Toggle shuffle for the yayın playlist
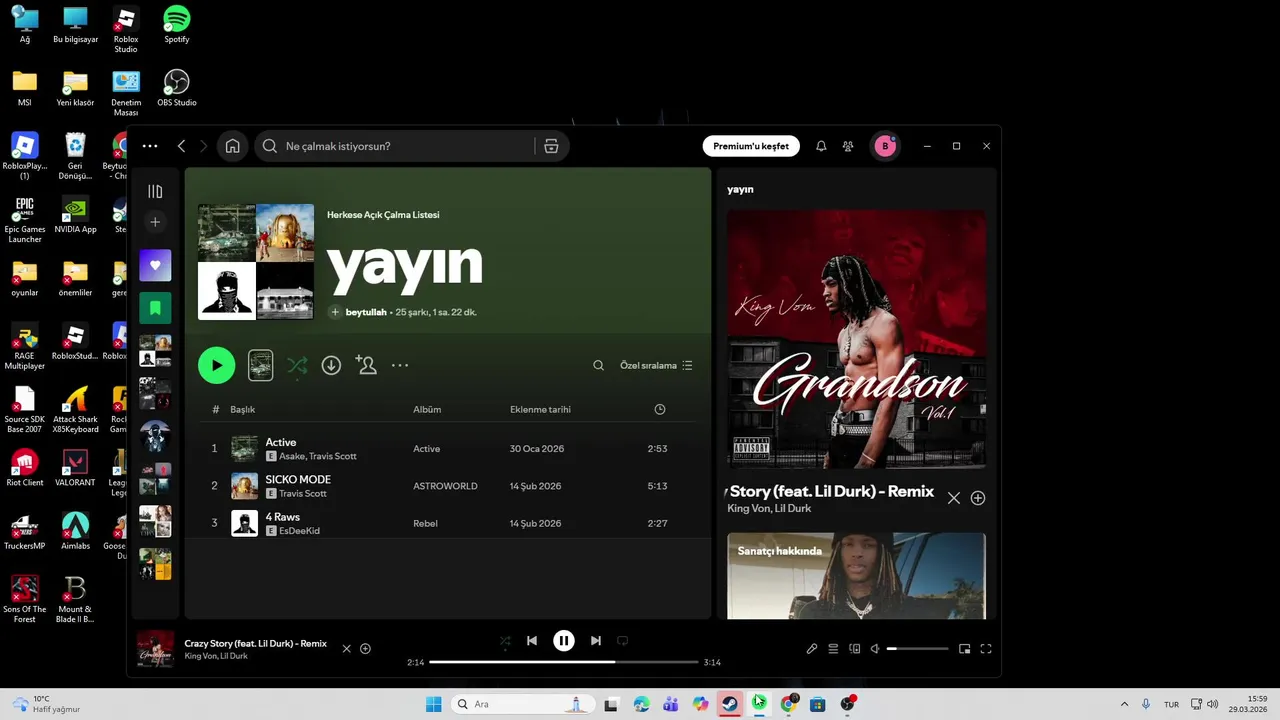The image size is (1280, 720). coord(297,366)
